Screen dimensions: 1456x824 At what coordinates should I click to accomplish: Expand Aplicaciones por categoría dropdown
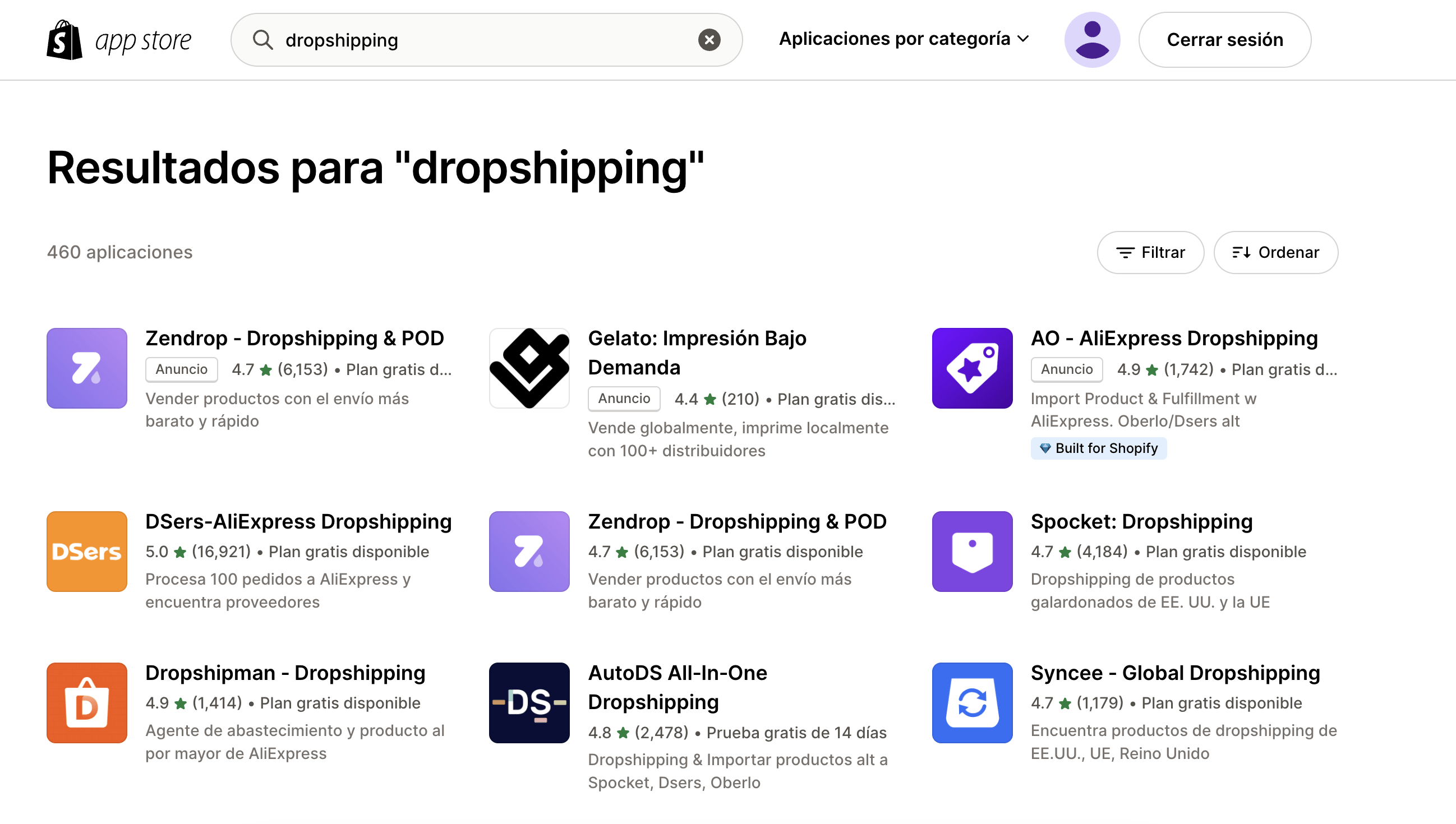904,39
